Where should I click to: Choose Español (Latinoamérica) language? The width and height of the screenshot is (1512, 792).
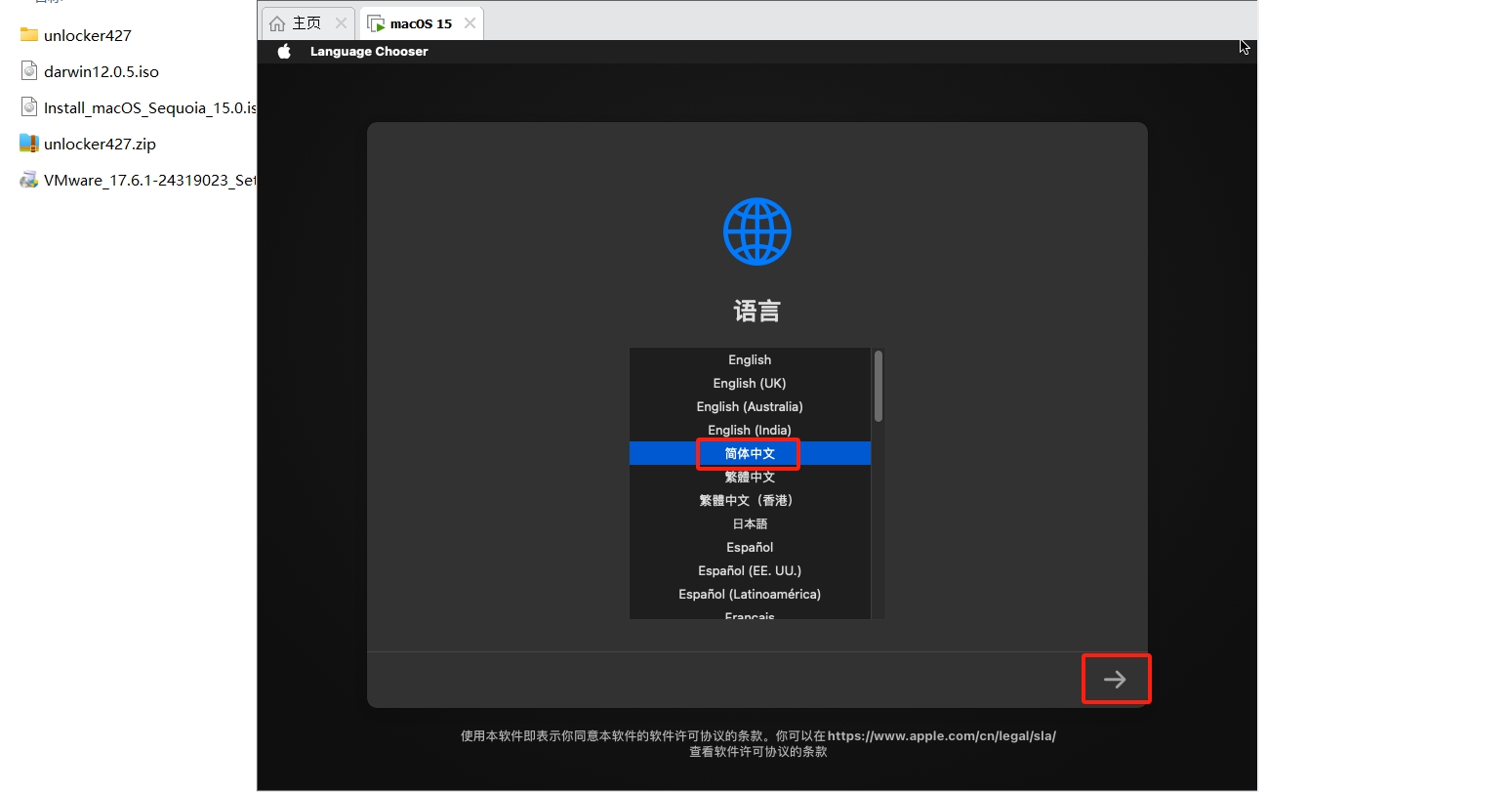point(750,595)
